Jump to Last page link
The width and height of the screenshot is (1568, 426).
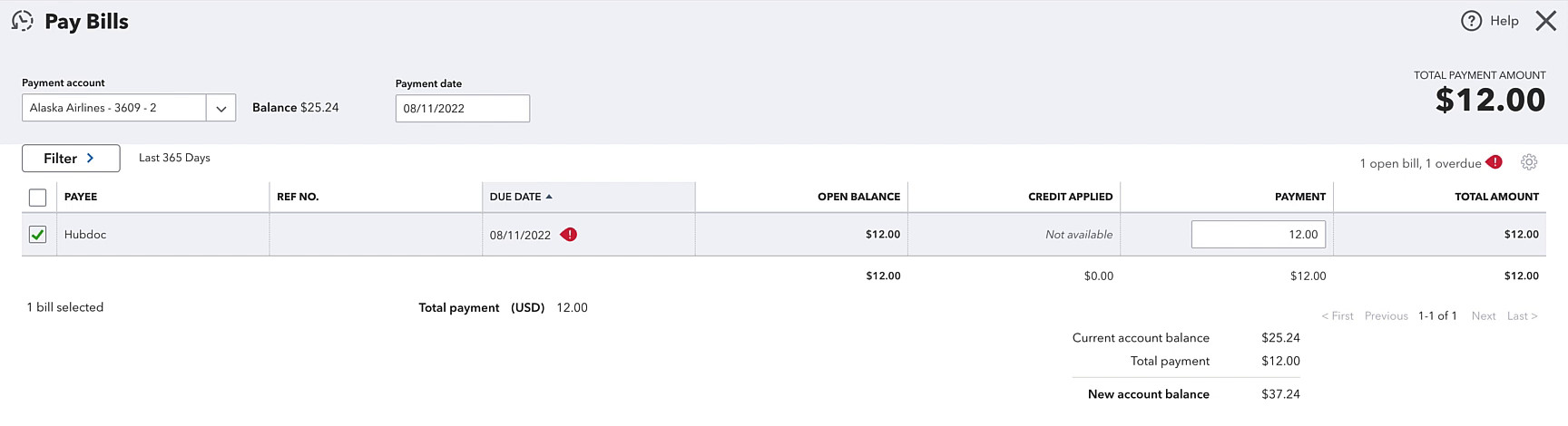point(1522,315)
